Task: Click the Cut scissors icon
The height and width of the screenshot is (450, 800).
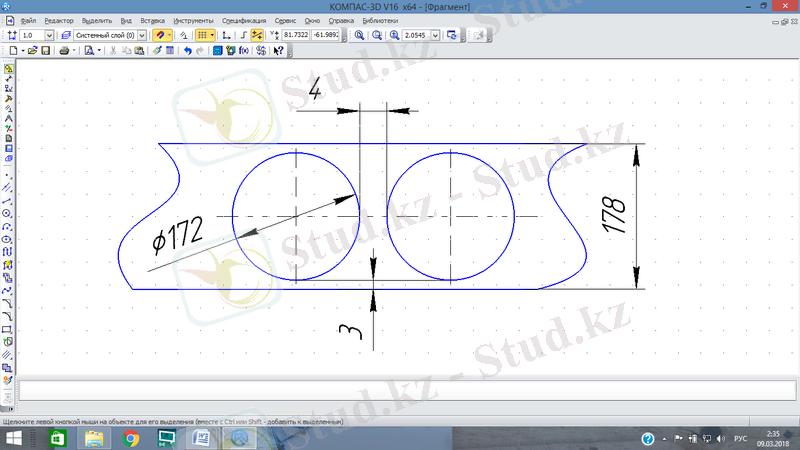Action: coord(113,51)
